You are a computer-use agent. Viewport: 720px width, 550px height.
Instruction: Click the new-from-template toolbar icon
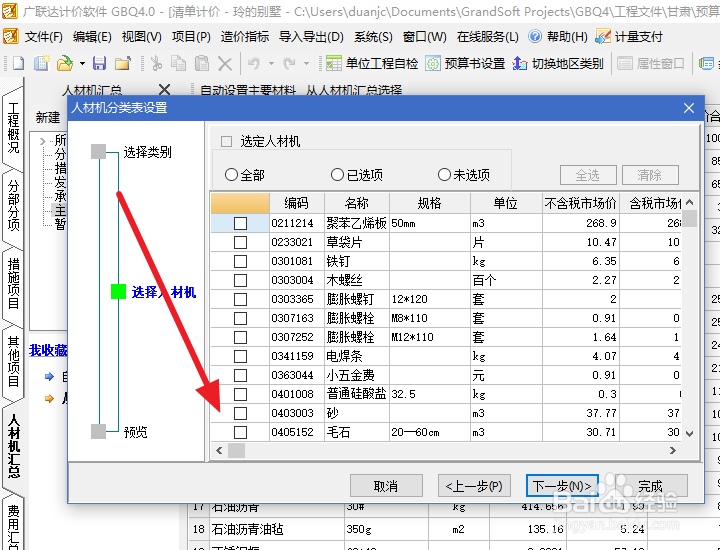[41, 63]
